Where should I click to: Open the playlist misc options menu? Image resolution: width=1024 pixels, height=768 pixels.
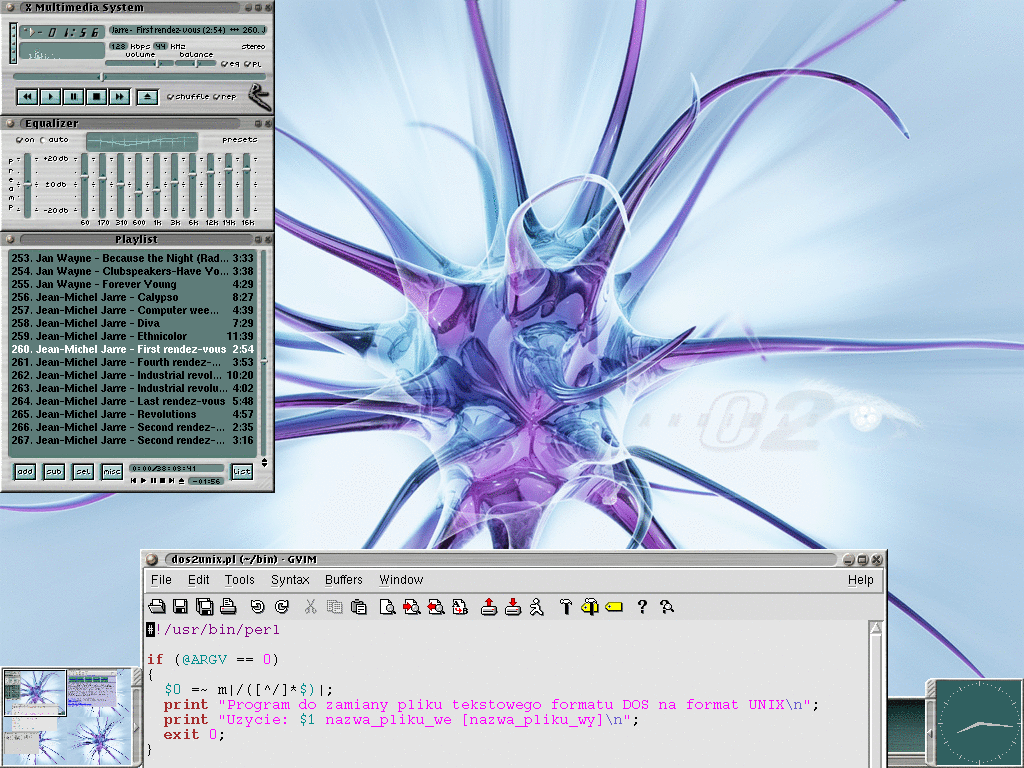point(111,471)
